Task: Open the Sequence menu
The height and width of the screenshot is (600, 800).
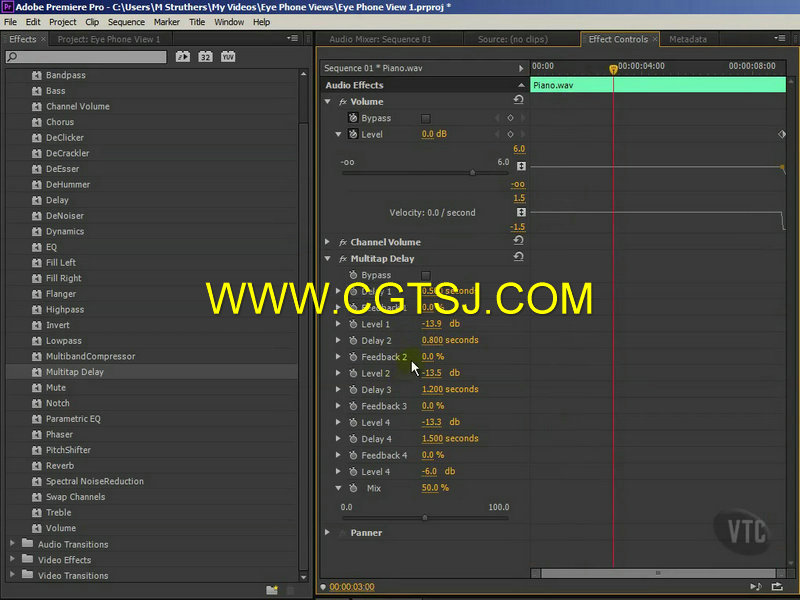Action: click(126, 22)
